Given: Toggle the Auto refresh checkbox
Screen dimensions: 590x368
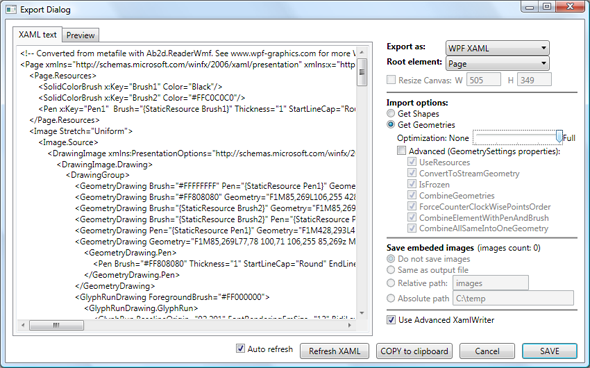Looking at the screenshot, I should click(x=240, y=348).
